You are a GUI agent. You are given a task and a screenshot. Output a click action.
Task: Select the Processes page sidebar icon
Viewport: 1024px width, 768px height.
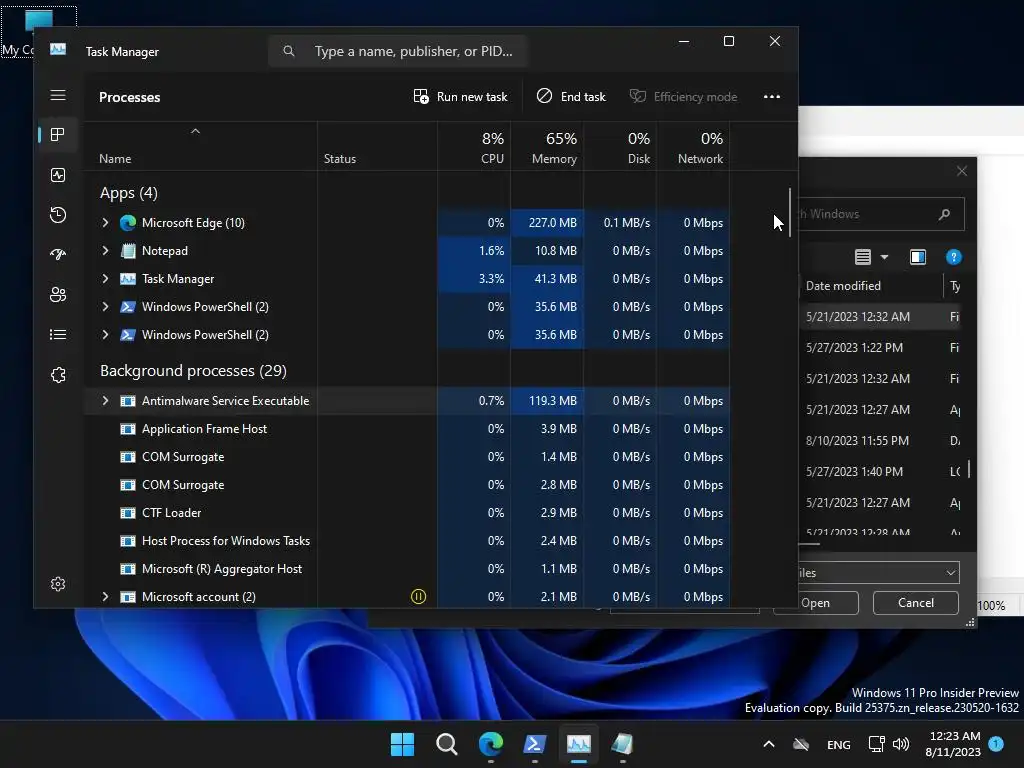pos(58,135)
